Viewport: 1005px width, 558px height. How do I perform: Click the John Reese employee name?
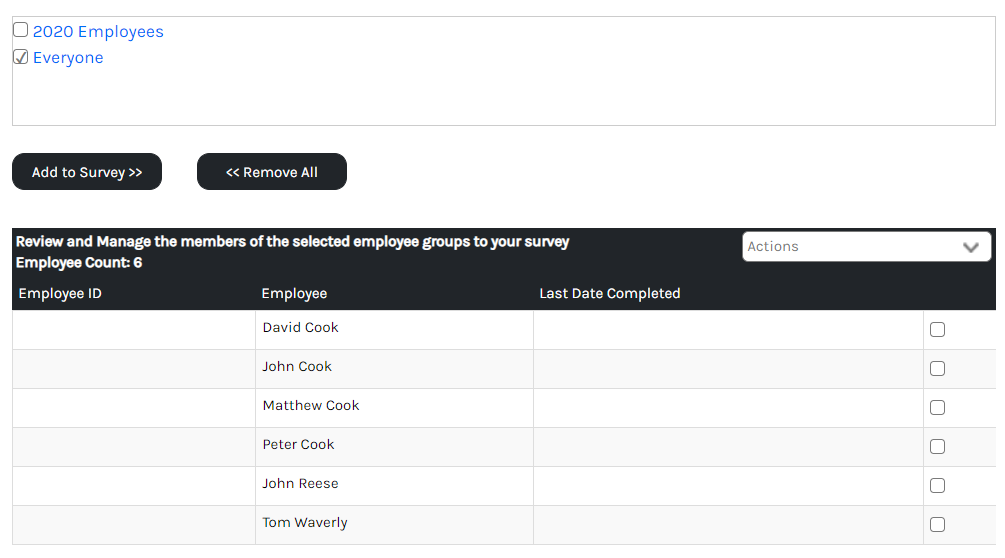tap(300, 484)
